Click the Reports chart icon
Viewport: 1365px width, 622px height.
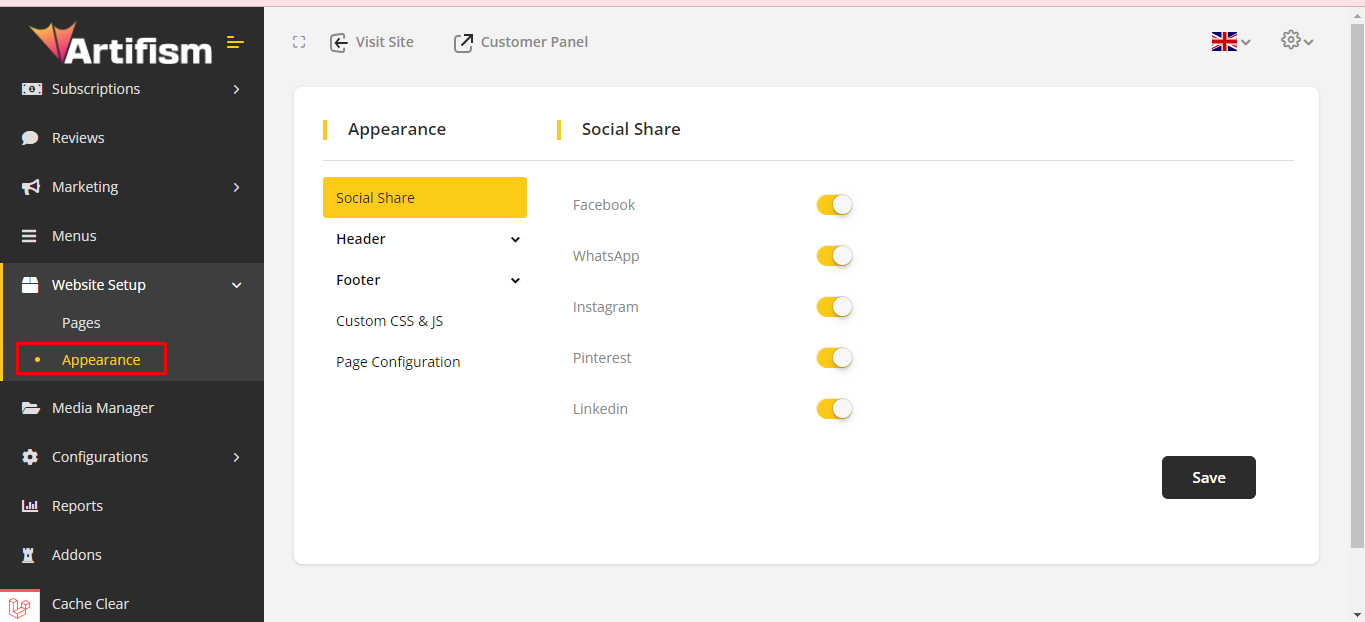(x=31, y=506)
